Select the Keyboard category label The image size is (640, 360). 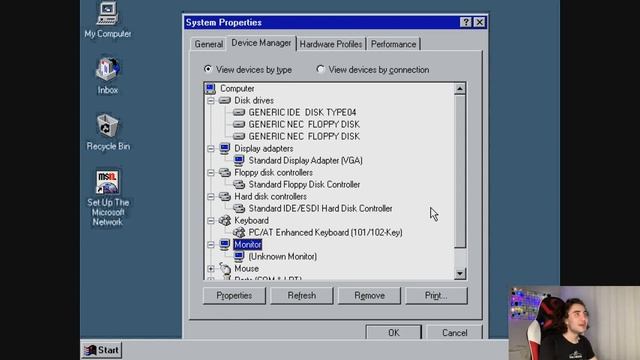pyautogui.click(x=251, y=220)
